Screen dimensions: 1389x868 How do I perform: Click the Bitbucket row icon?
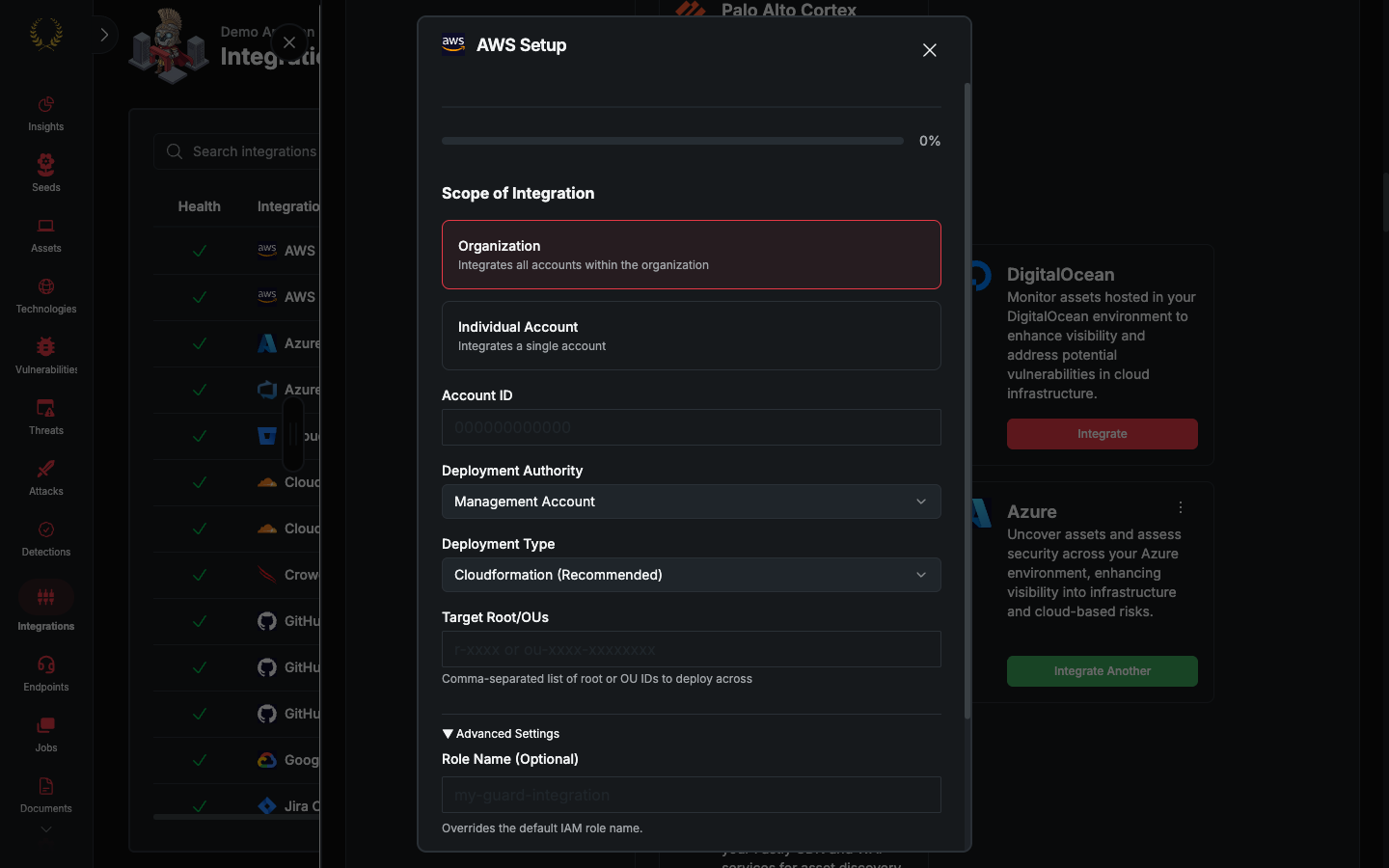coord(267,436)
